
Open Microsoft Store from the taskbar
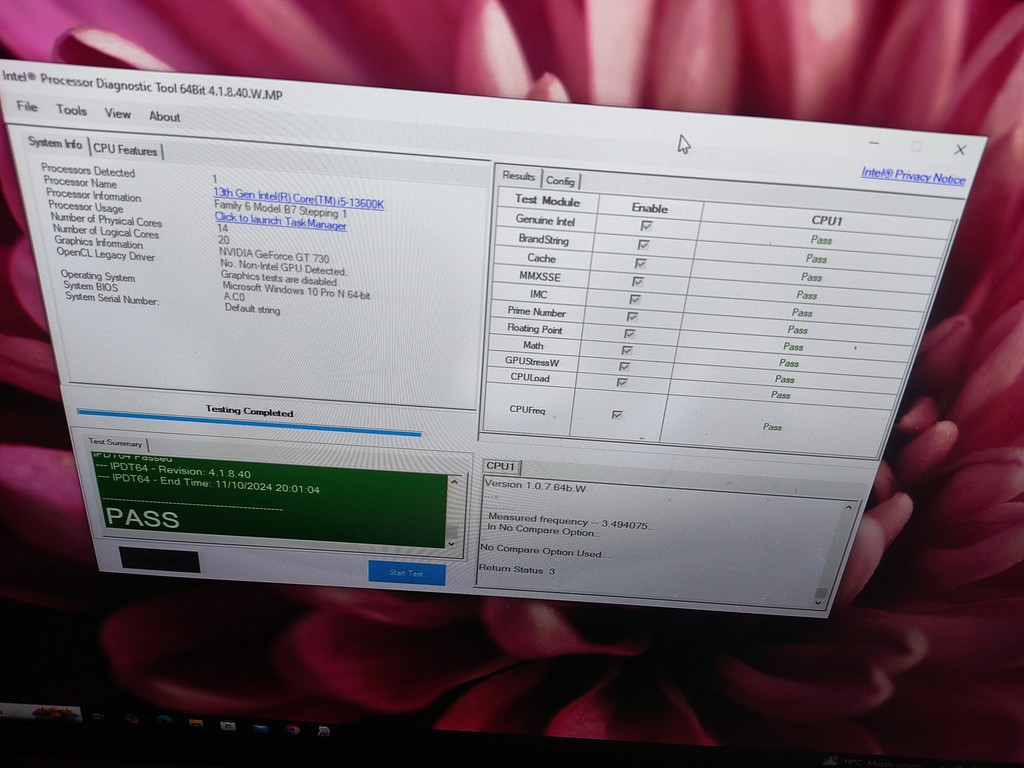pyautogui.click(x=227, y=725)
